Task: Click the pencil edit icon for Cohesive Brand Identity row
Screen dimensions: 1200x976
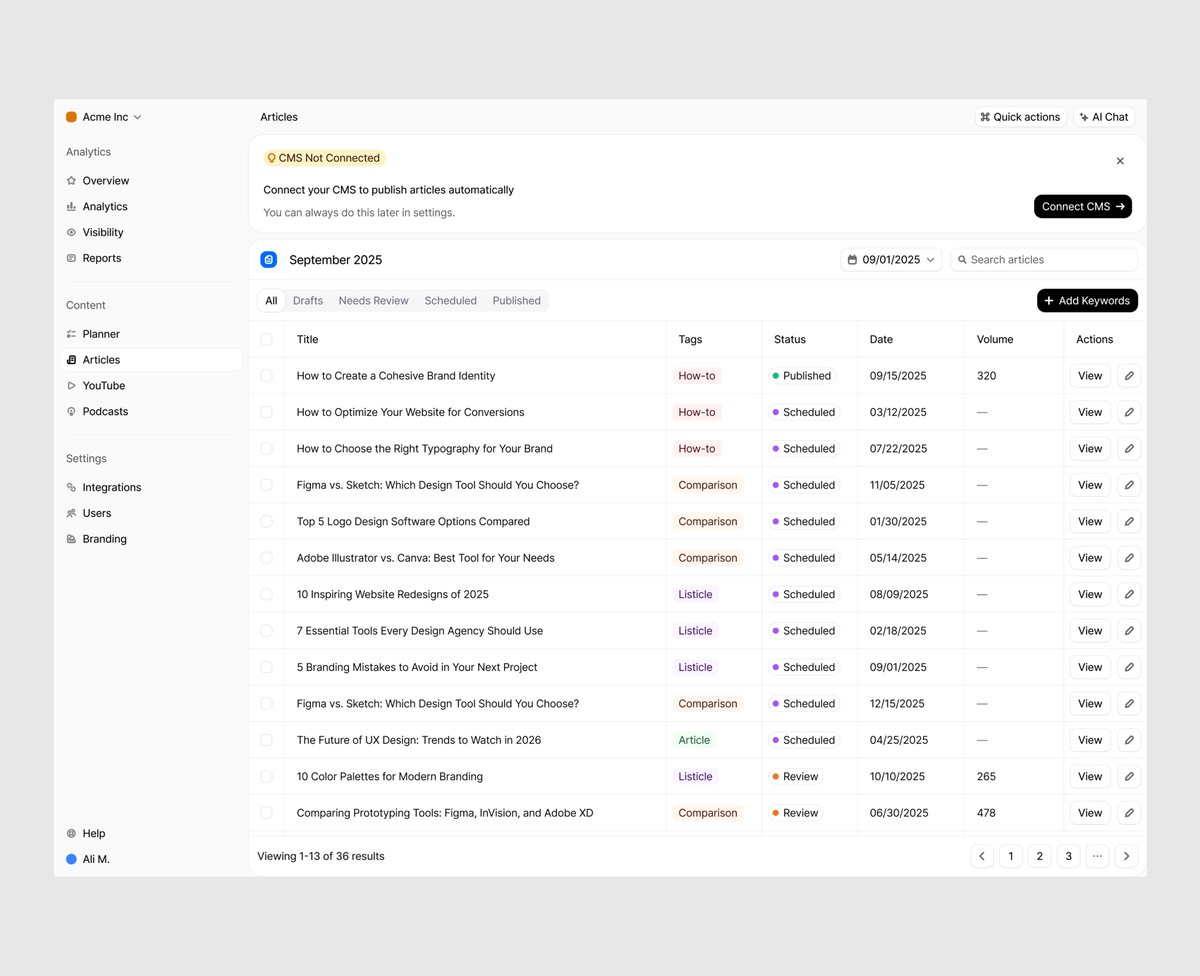Action: click(x=1129, y=376)
